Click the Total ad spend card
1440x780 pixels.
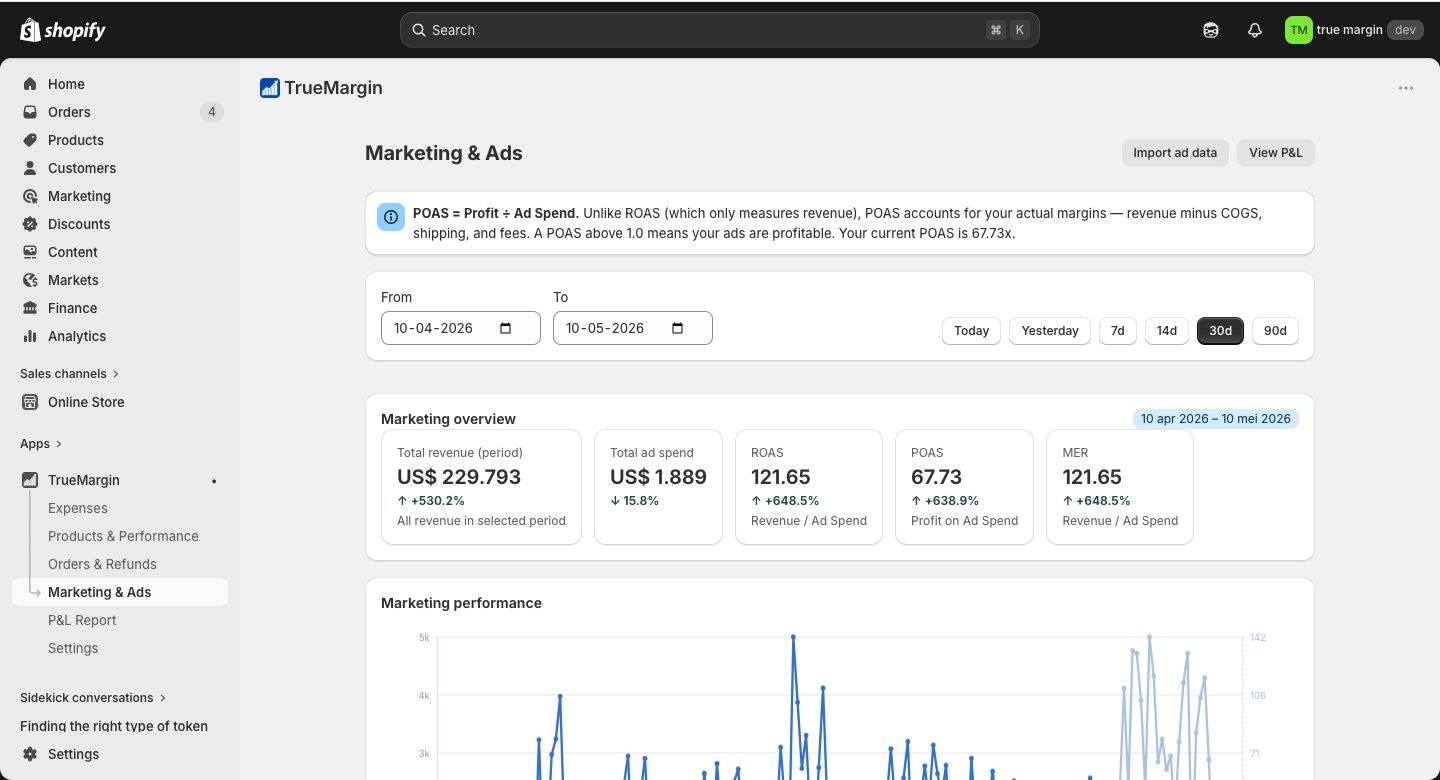658,487
